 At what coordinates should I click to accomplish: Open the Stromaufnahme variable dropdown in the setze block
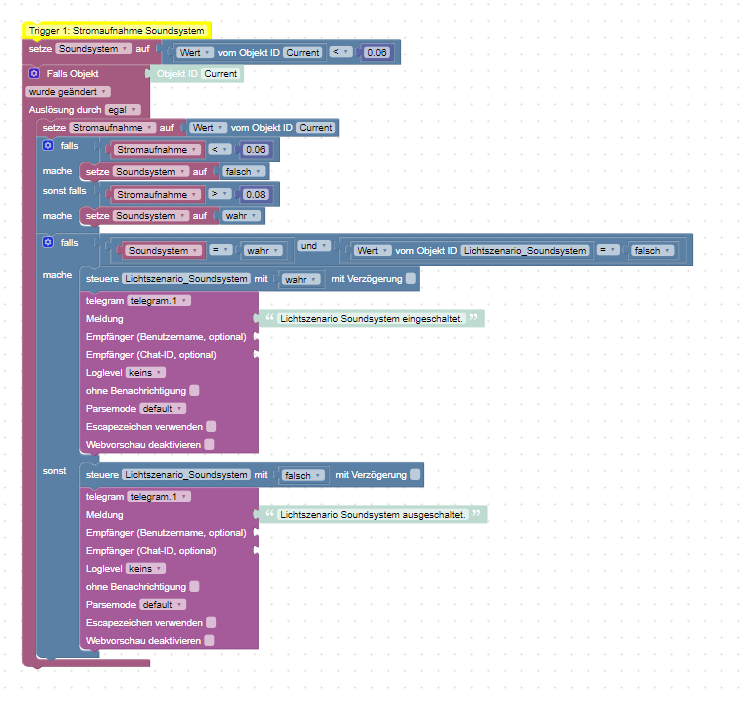tap(112, 128)
